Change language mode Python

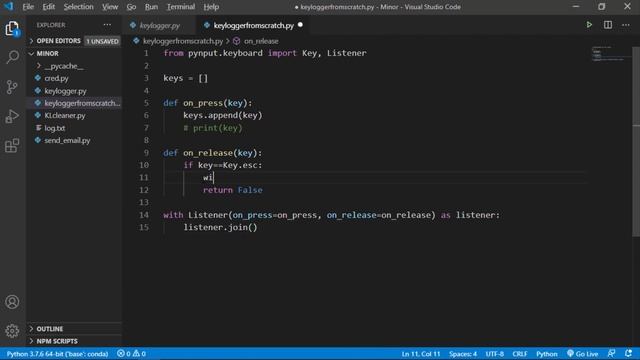coord(547,354)
